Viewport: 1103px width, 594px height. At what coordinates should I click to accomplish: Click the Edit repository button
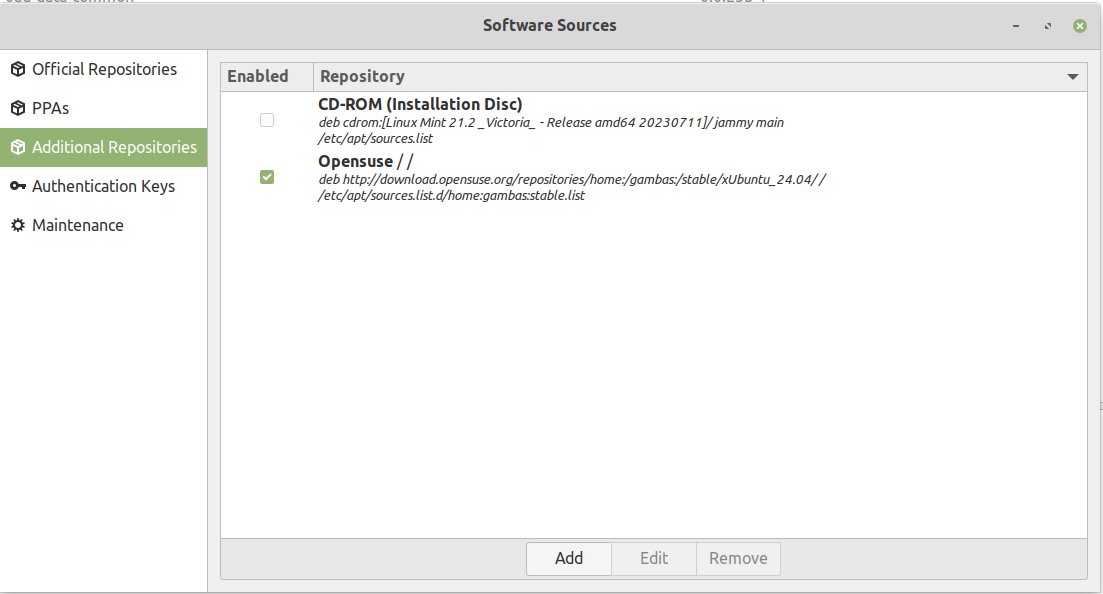point(654,558)
